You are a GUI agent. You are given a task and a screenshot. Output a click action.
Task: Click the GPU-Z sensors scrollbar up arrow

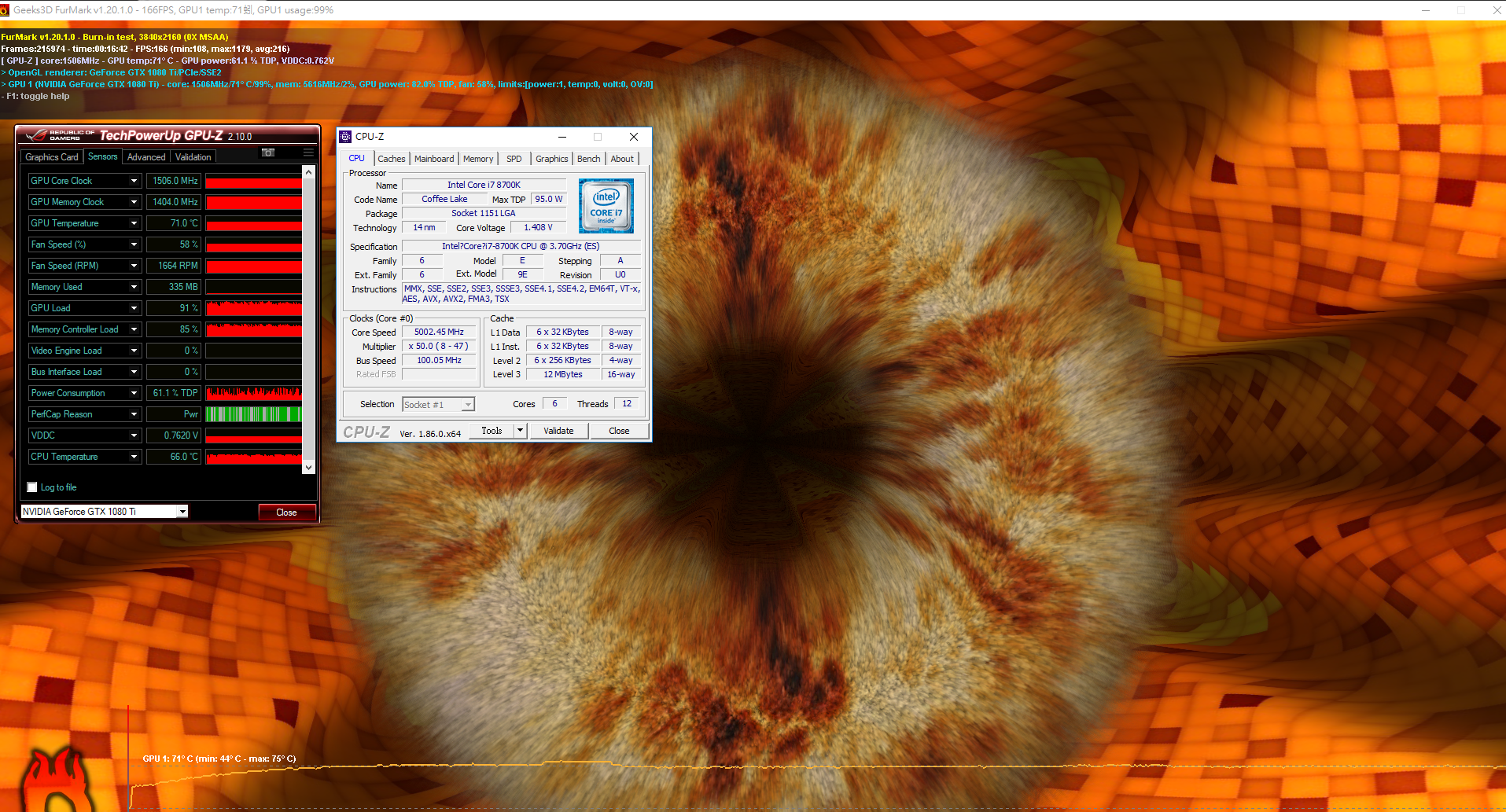(309, 172)
